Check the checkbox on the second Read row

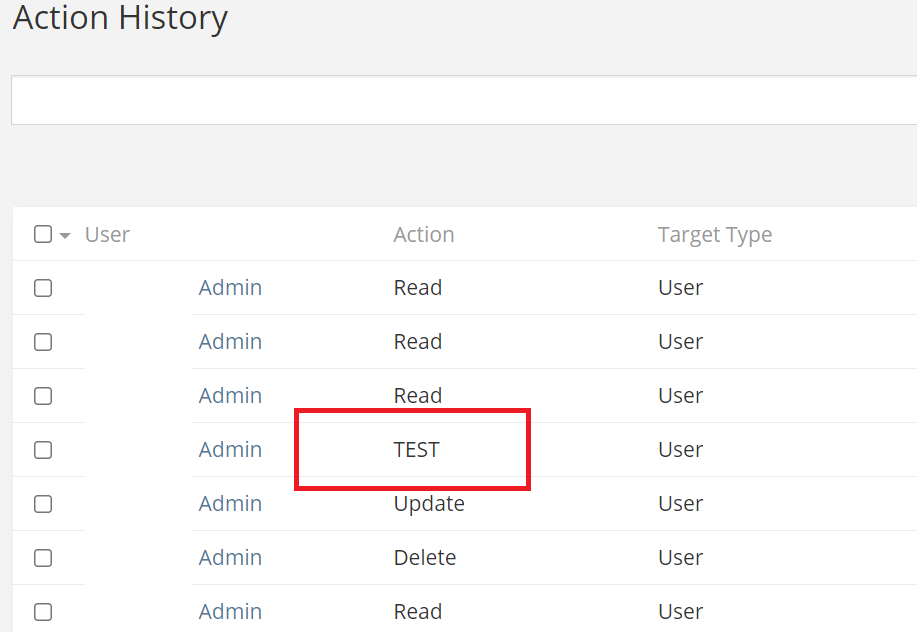click(x=42, y=342)
